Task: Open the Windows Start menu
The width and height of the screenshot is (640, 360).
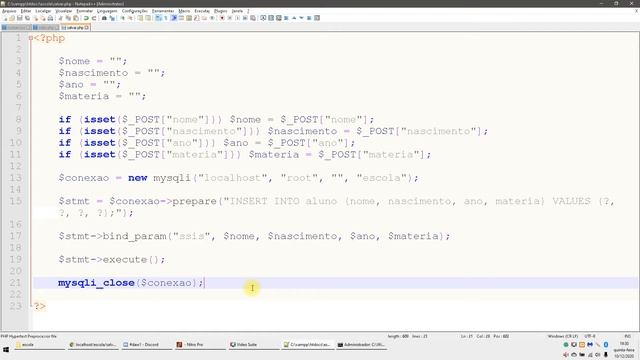Action: (x=6, y=350)
